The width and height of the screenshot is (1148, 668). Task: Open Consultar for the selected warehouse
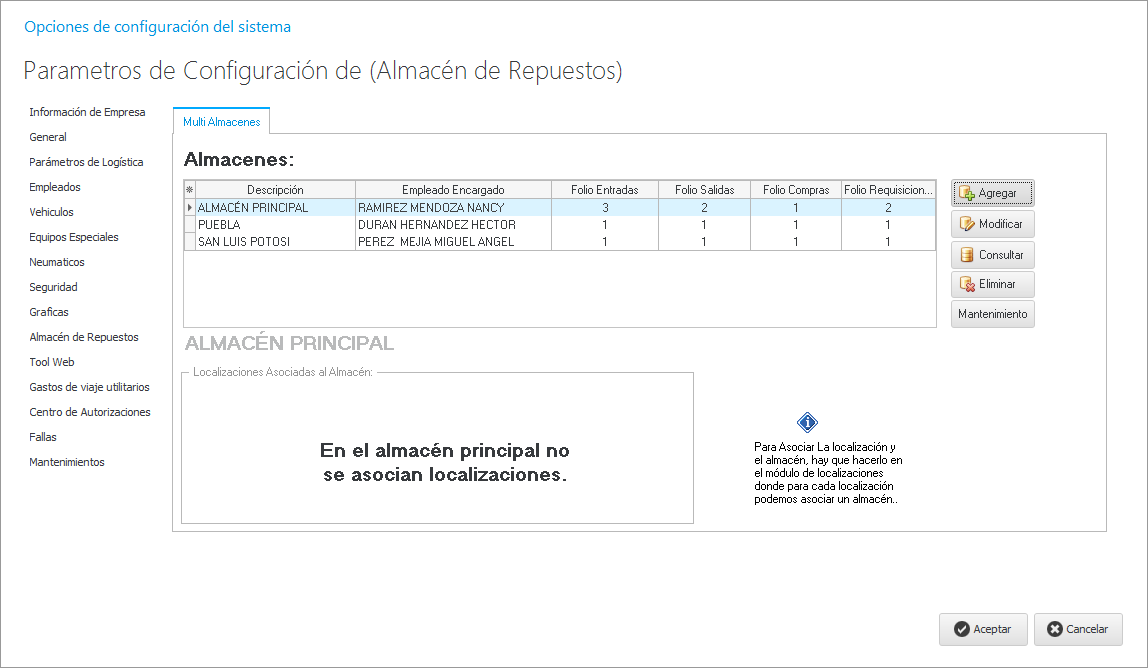point(992,255)
